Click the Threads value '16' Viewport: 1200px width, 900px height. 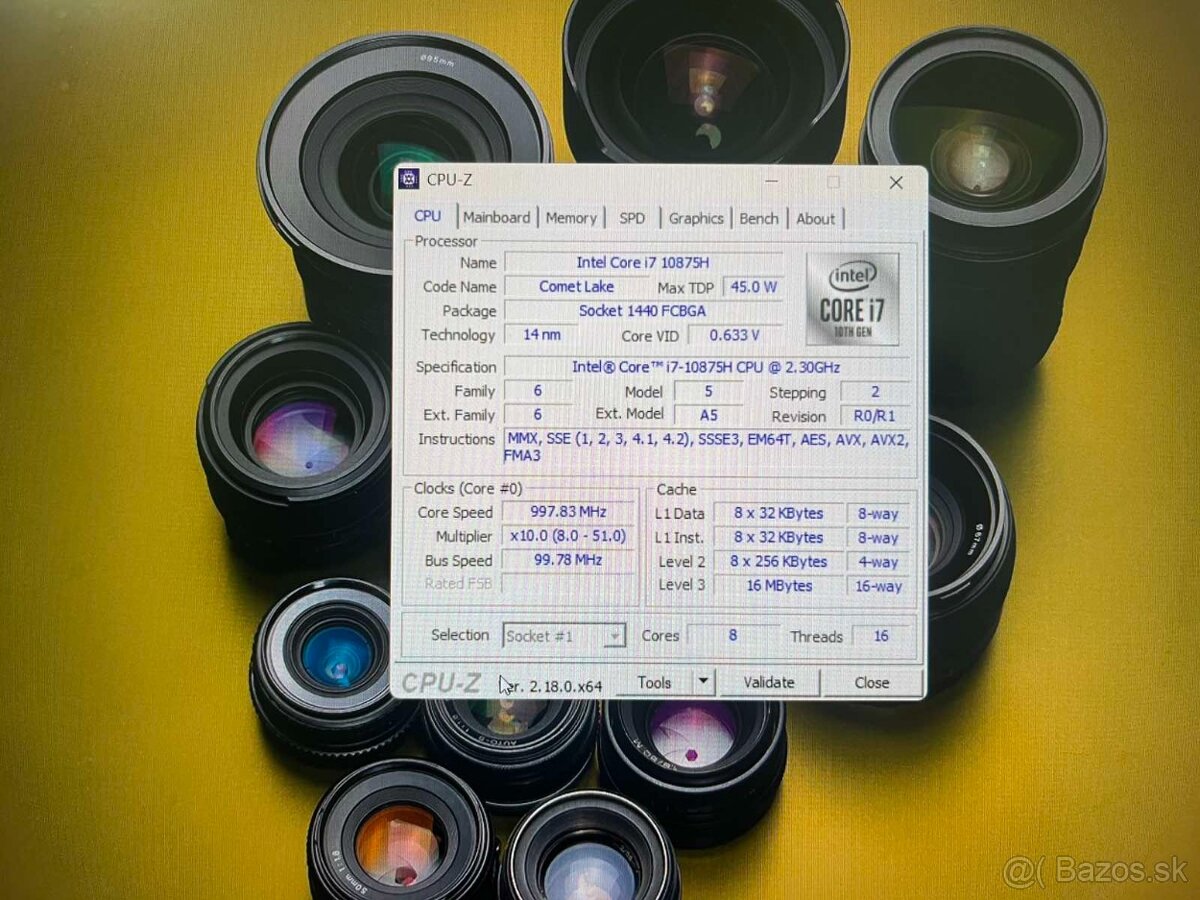(880, 636)
